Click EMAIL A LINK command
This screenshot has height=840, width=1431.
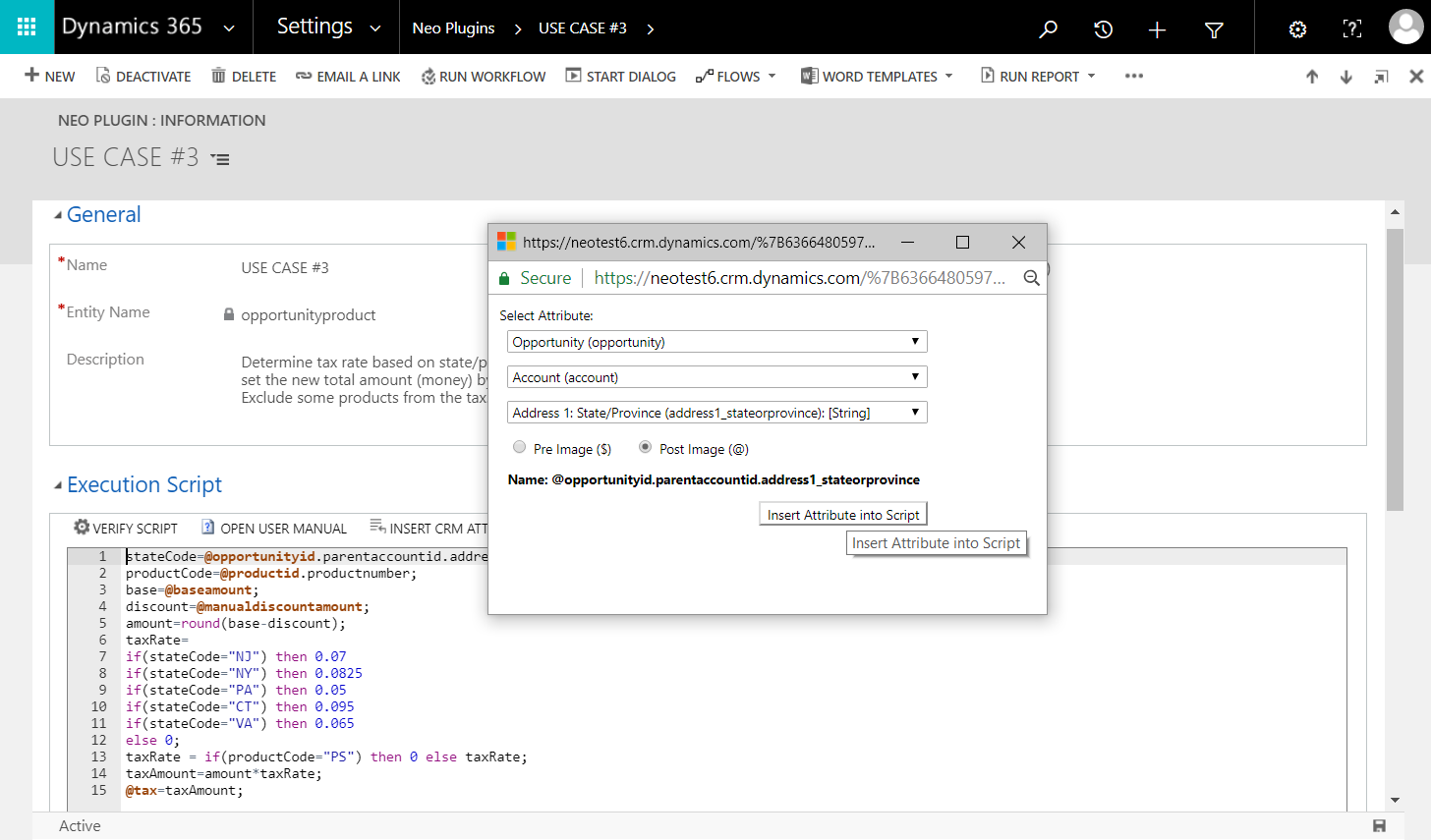point(348,77)
